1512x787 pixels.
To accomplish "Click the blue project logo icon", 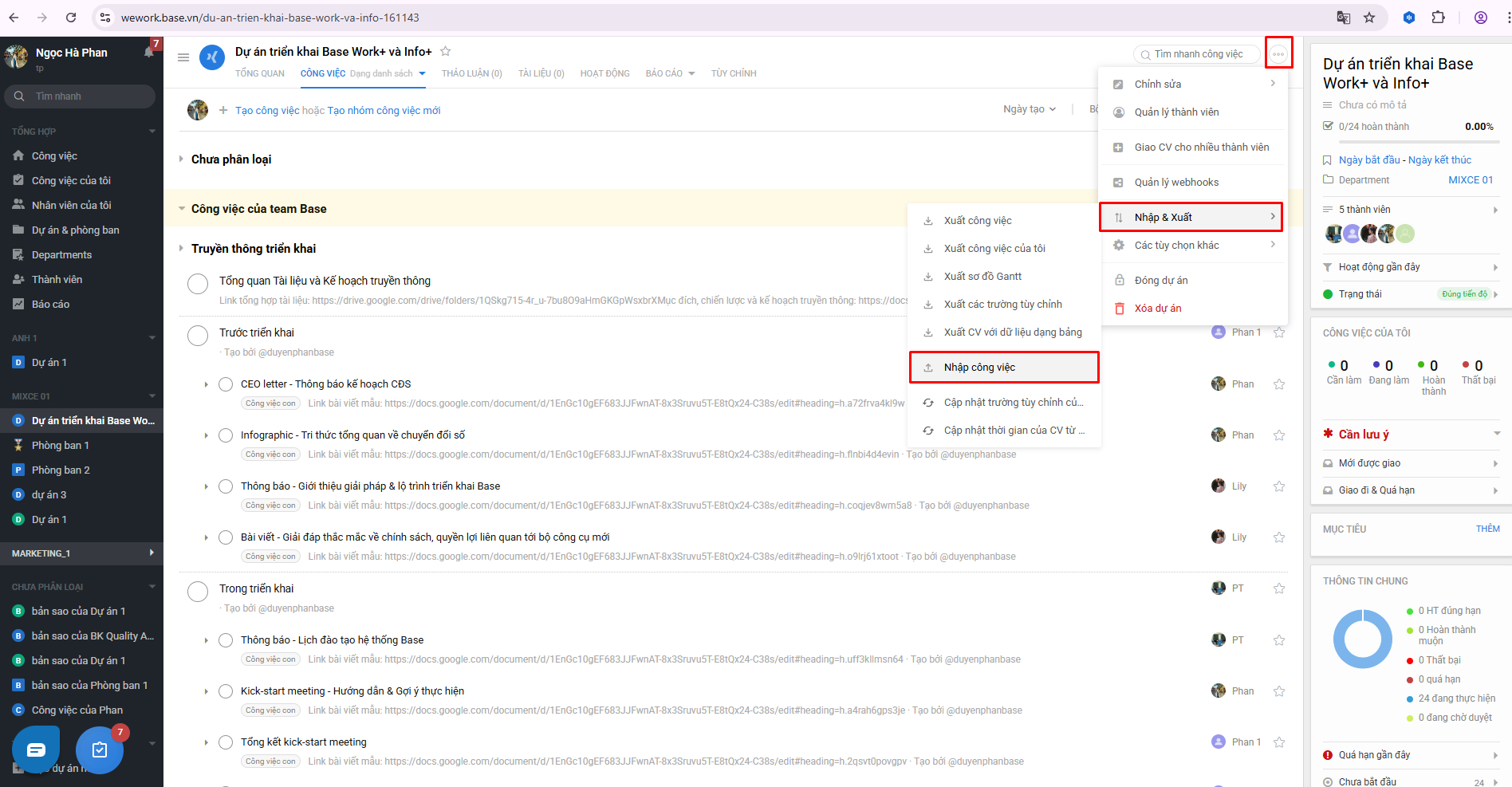I will (212, 57).
